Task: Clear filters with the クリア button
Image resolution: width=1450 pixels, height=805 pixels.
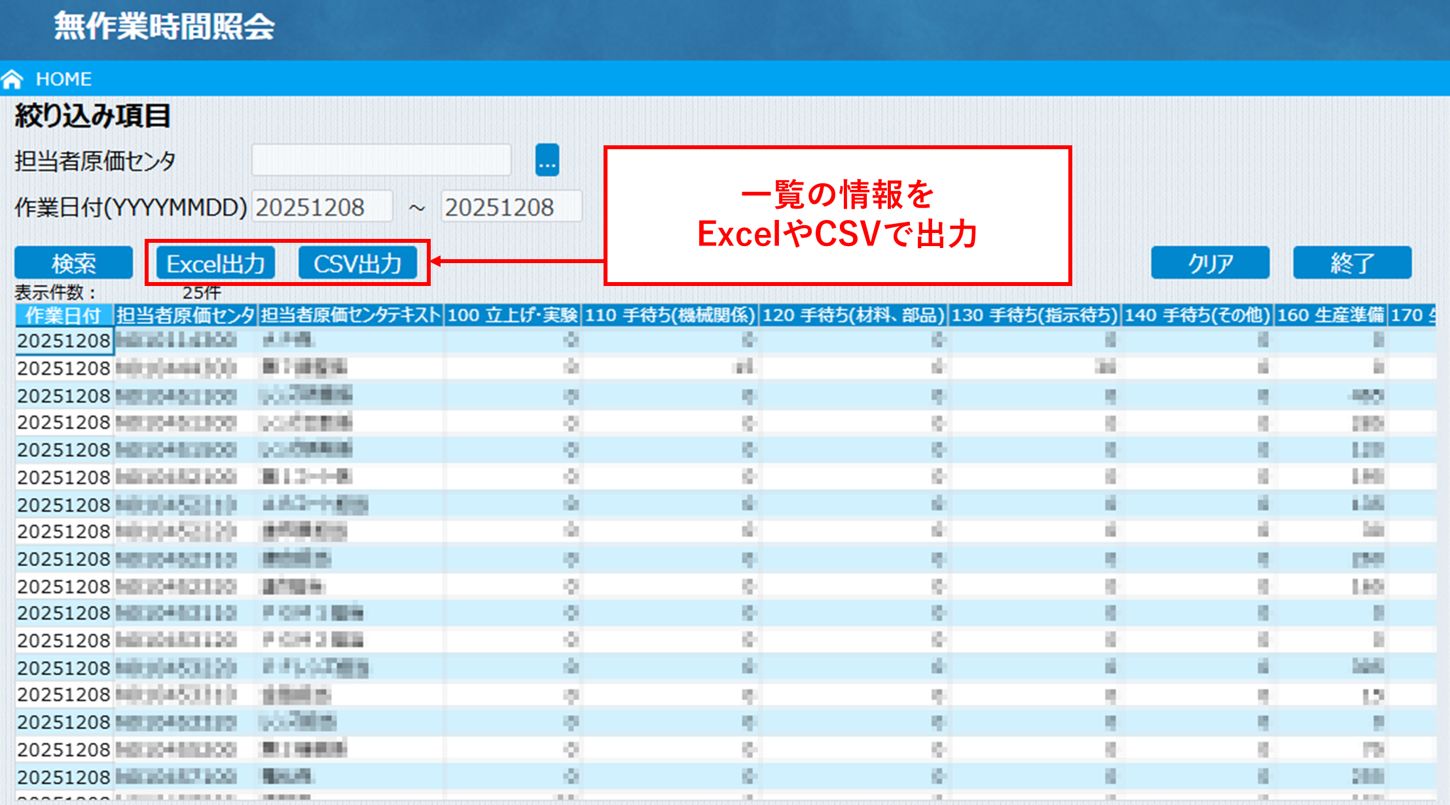Action: click(x=1211, y=262)
